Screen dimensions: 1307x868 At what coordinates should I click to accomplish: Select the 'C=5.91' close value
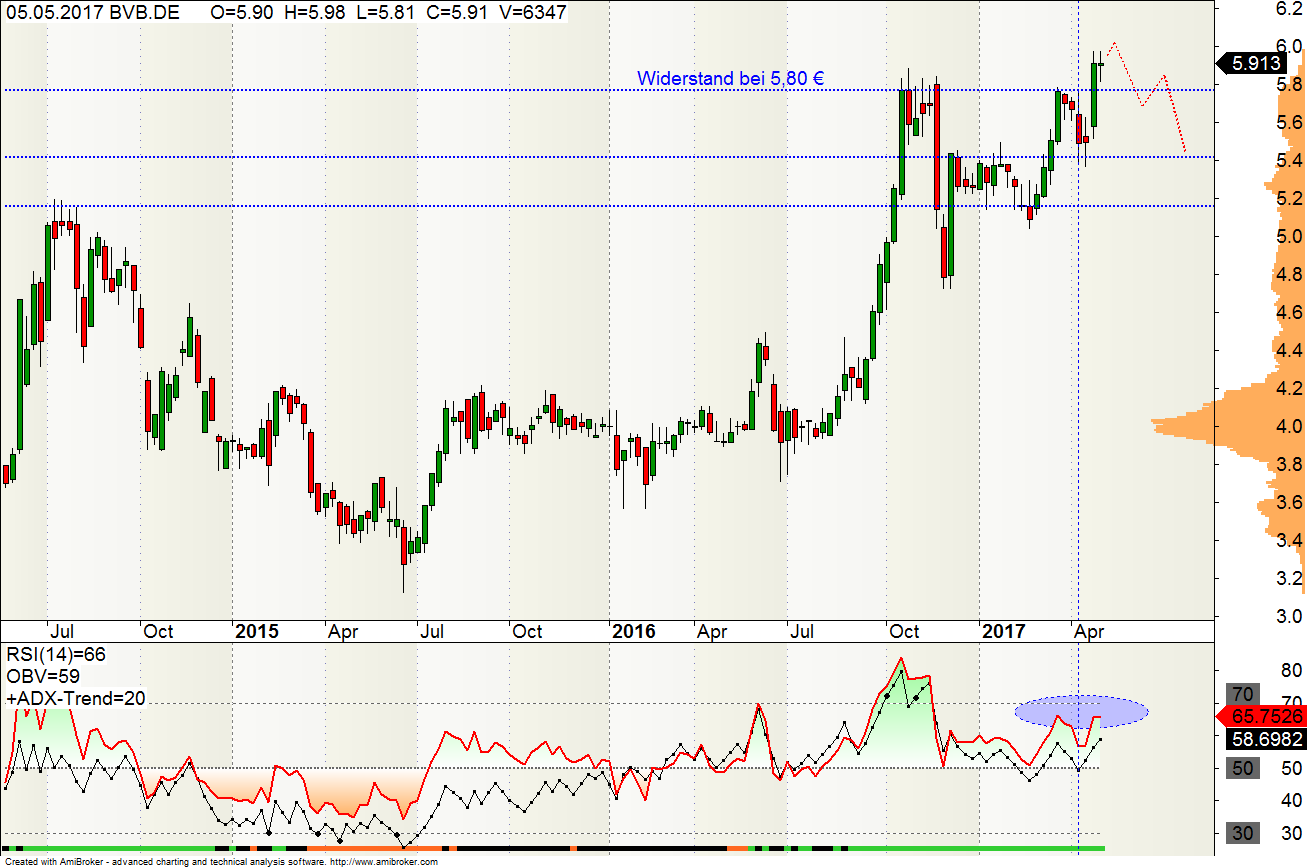(456, 11)
